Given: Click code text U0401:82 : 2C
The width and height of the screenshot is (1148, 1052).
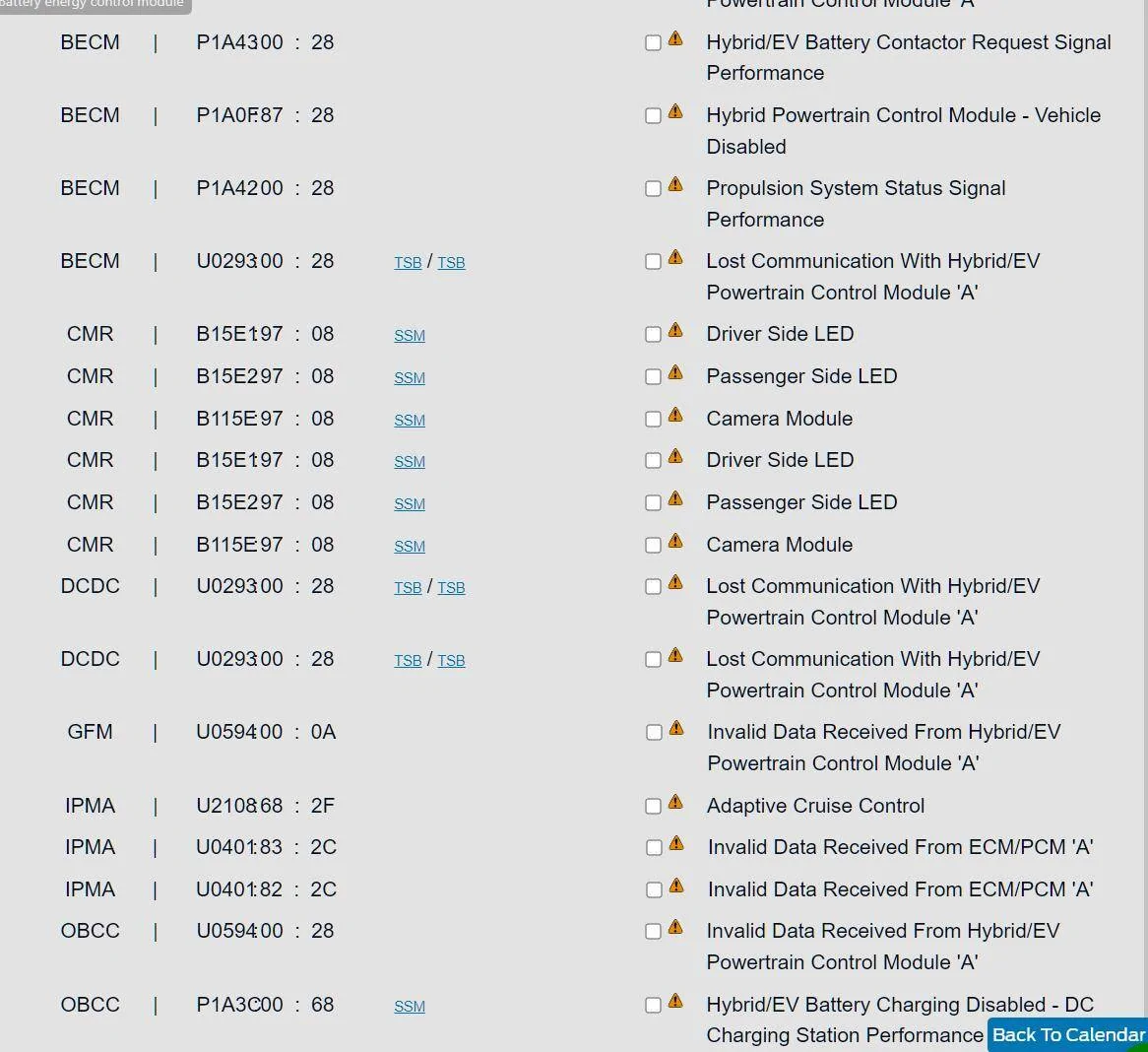Looking at the screenshot, I should 266,889.
